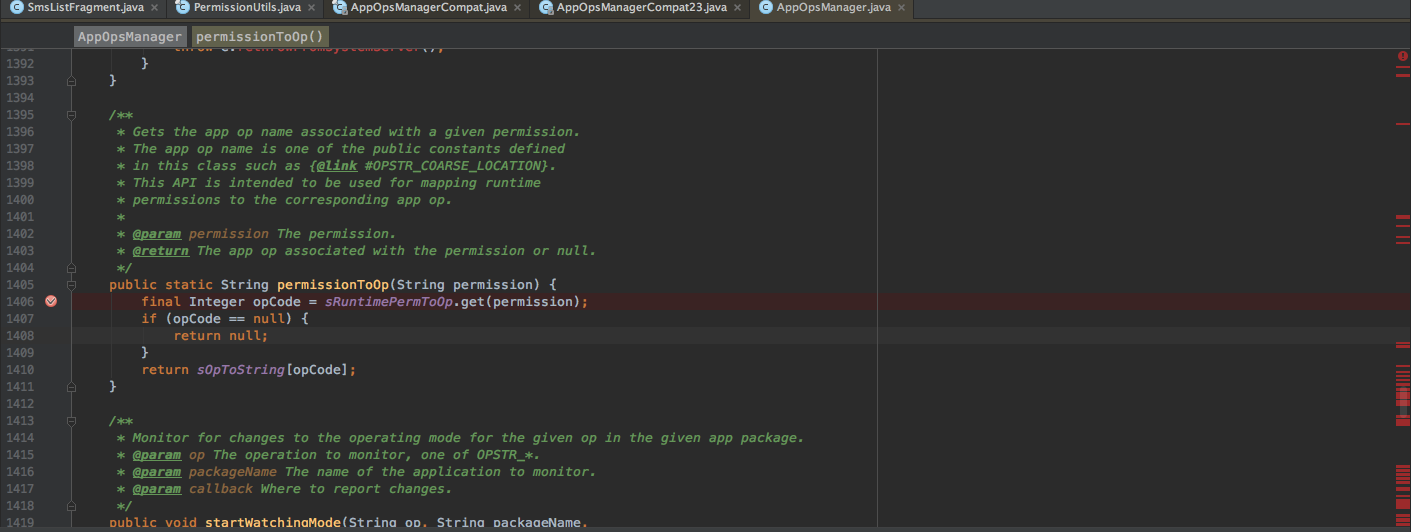Select the AppOpsManager.java tab

tap(830, 7)
